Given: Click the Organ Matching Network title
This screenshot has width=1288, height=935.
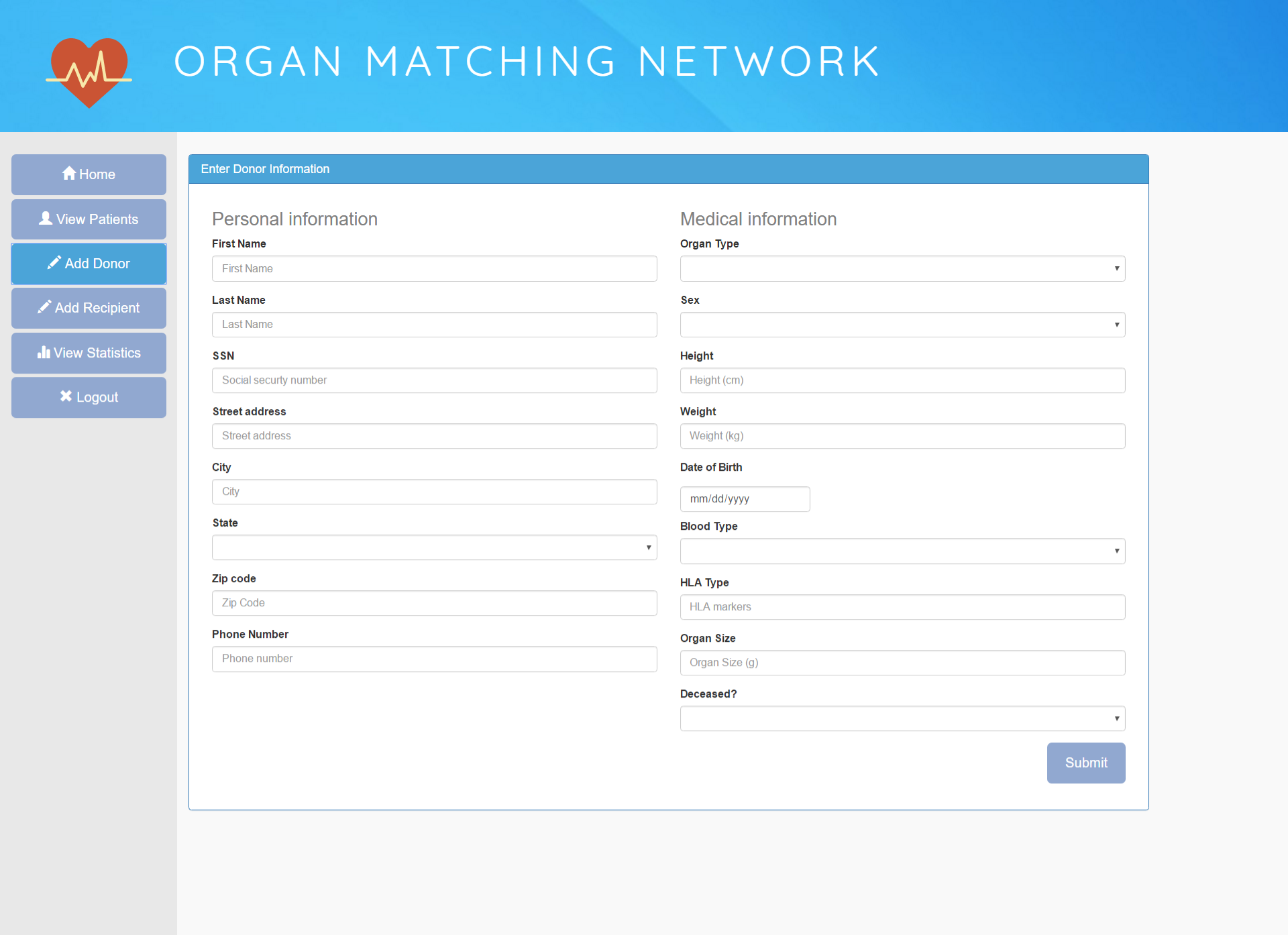Looking at the screenshot, I should coord(527,62).
